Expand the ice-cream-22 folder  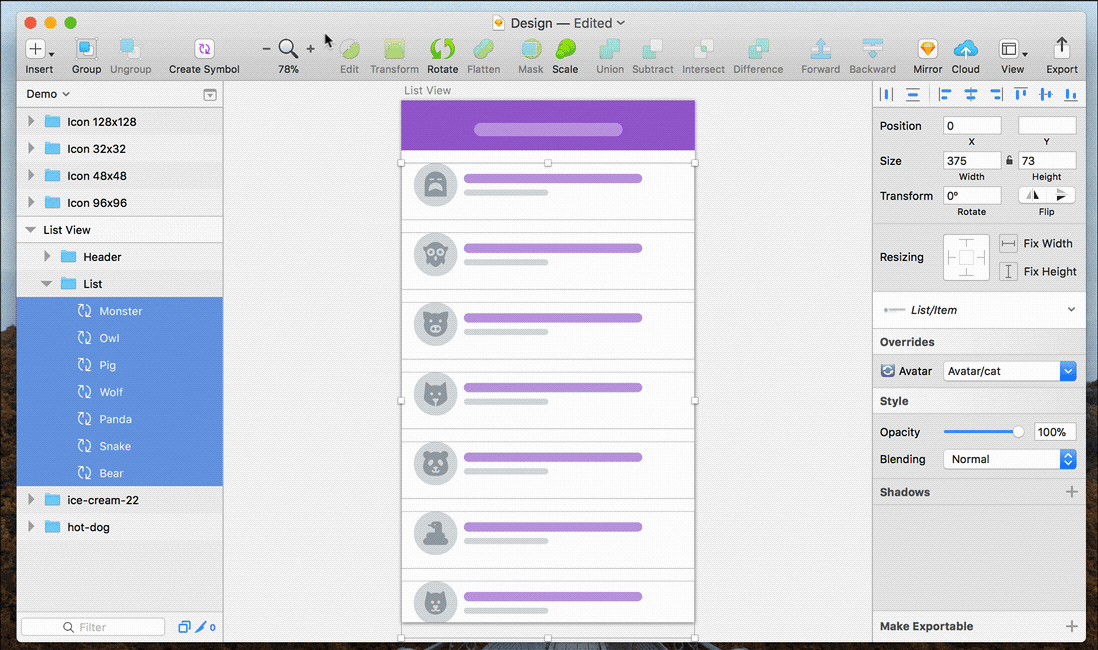(31, 499)
